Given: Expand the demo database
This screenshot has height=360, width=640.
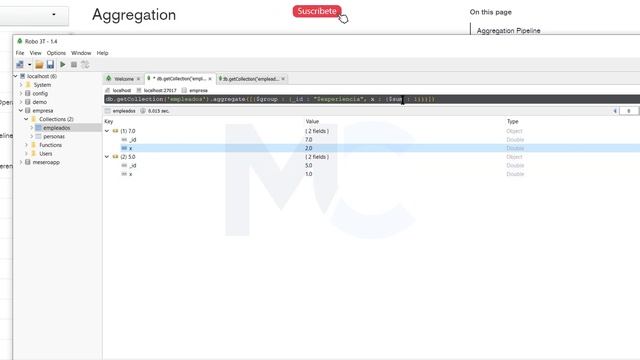Looking at the screenshot, I should 21,102.
